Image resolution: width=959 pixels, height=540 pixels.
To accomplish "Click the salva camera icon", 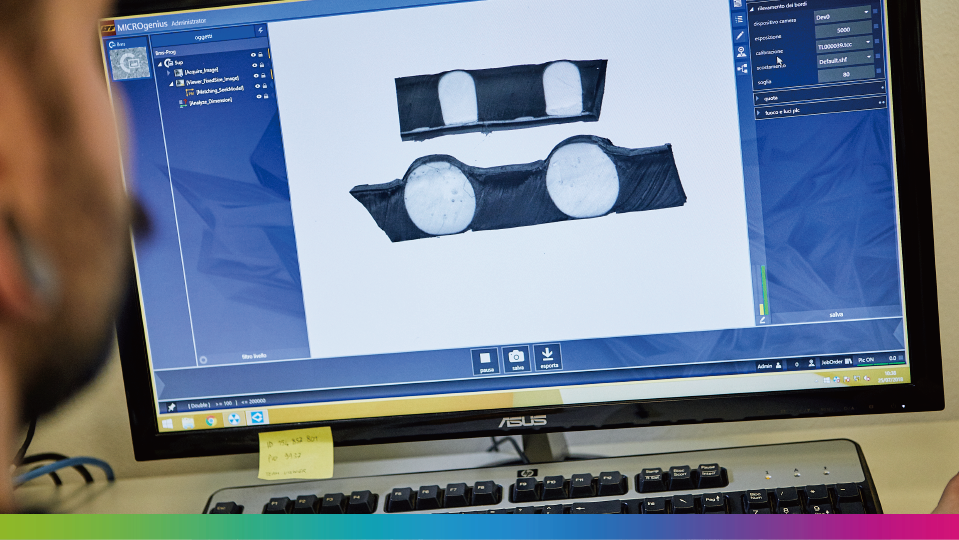I will coord(516,356).
